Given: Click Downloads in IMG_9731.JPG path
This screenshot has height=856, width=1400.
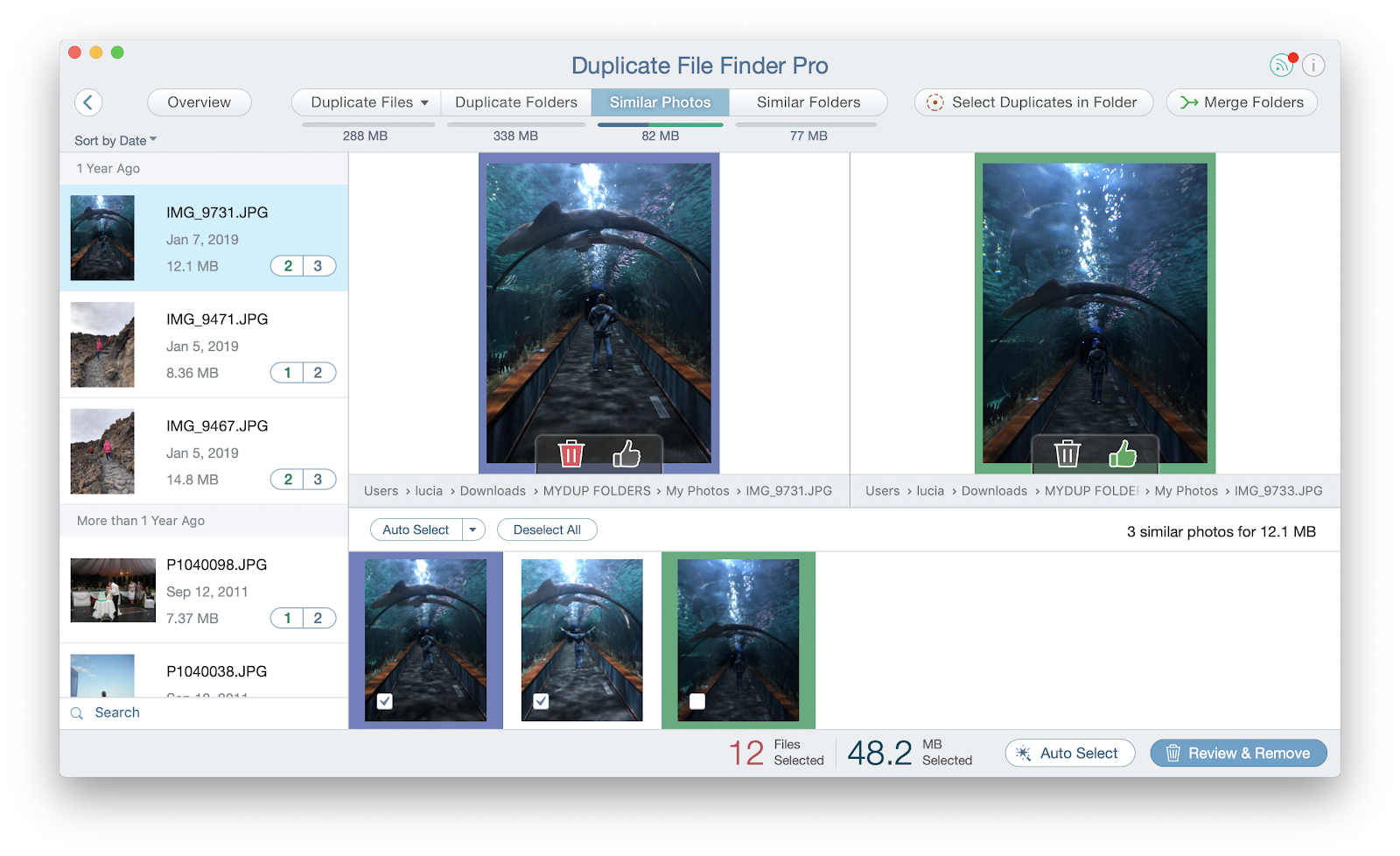Looking at the screenshot, I should pyautogui.click(x=493, y=491).
